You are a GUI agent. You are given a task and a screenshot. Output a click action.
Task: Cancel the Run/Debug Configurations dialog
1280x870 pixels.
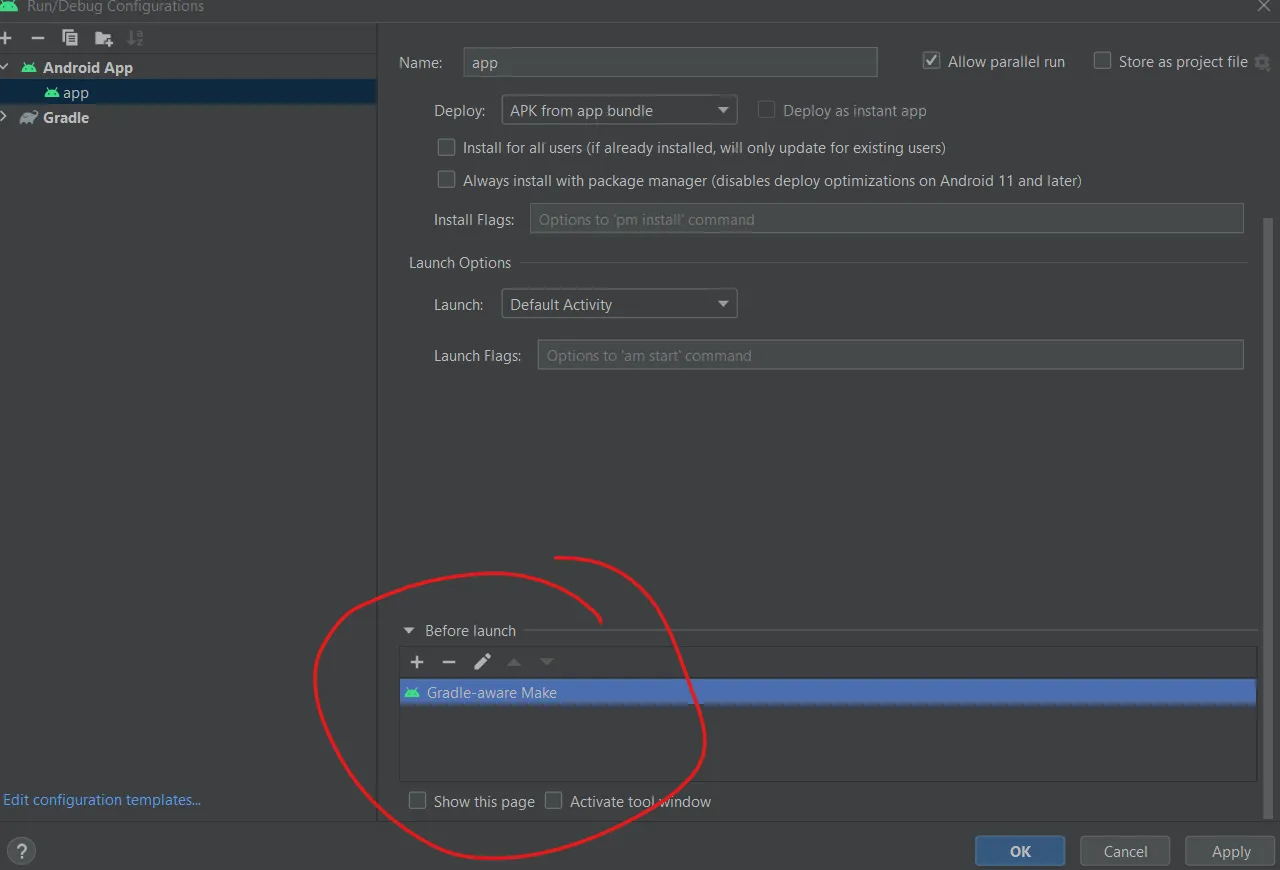click(x=1125, y=851)
